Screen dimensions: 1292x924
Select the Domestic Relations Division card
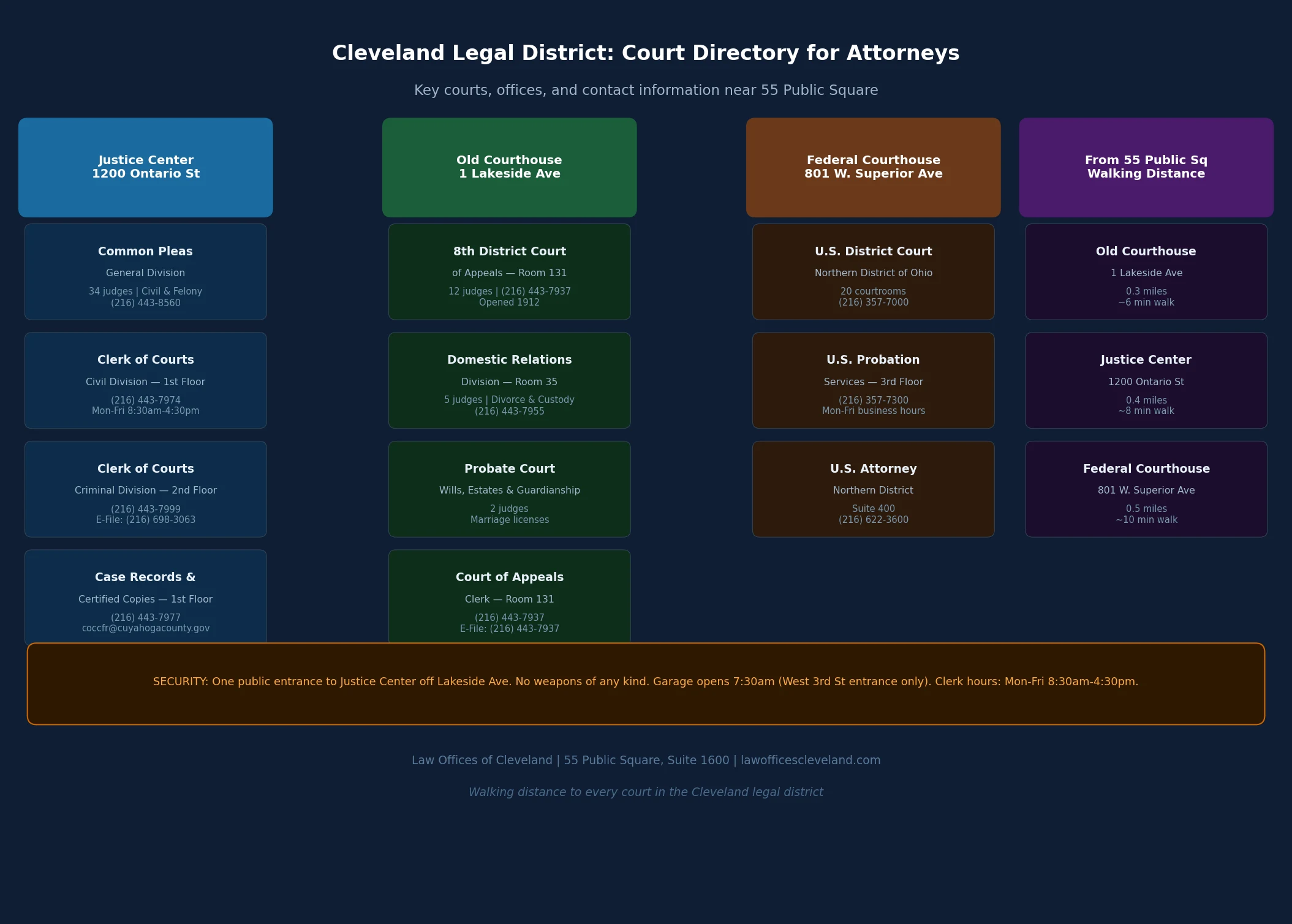[x=510, y=380]
